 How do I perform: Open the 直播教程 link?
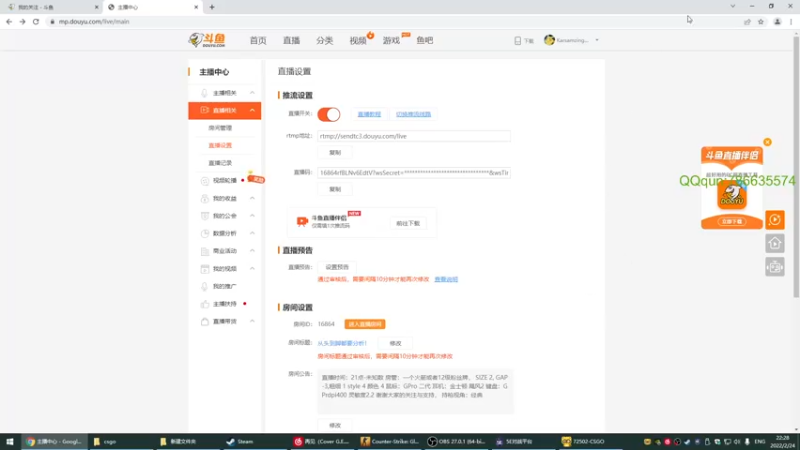369,114
